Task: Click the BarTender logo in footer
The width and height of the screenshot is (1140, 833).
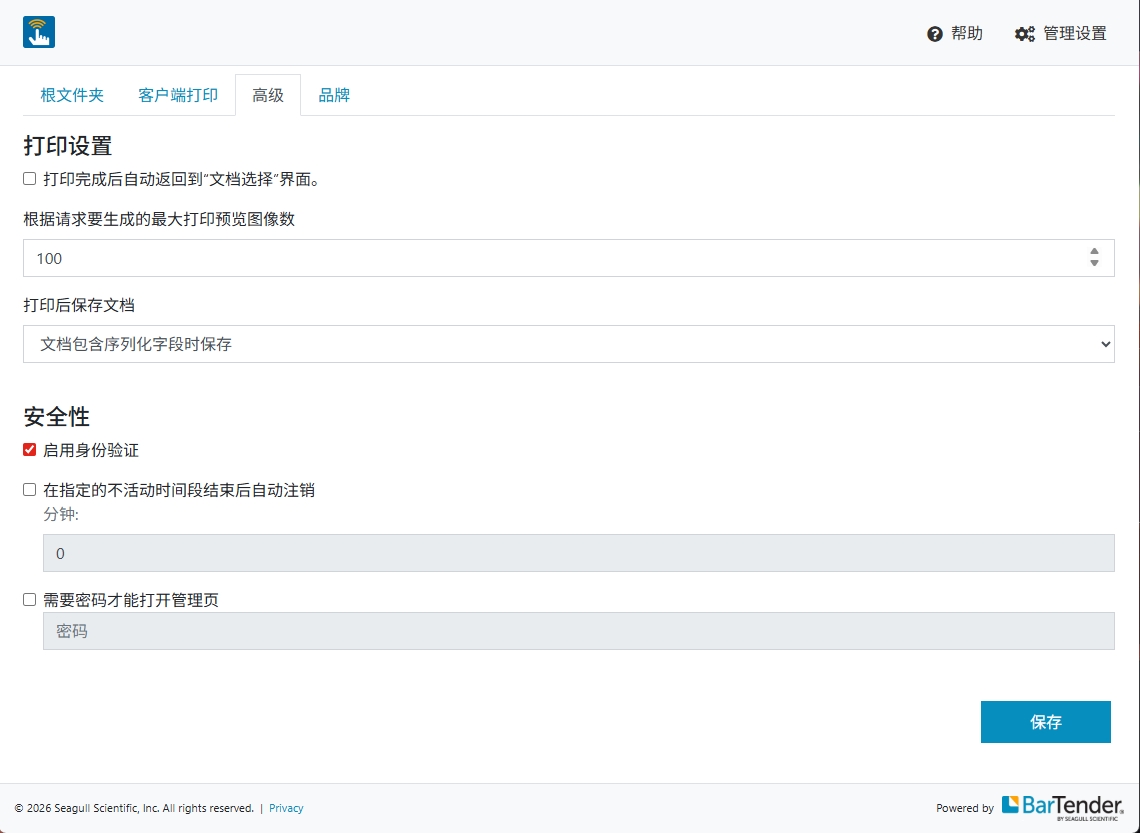Action: (x=1062, y=807)
